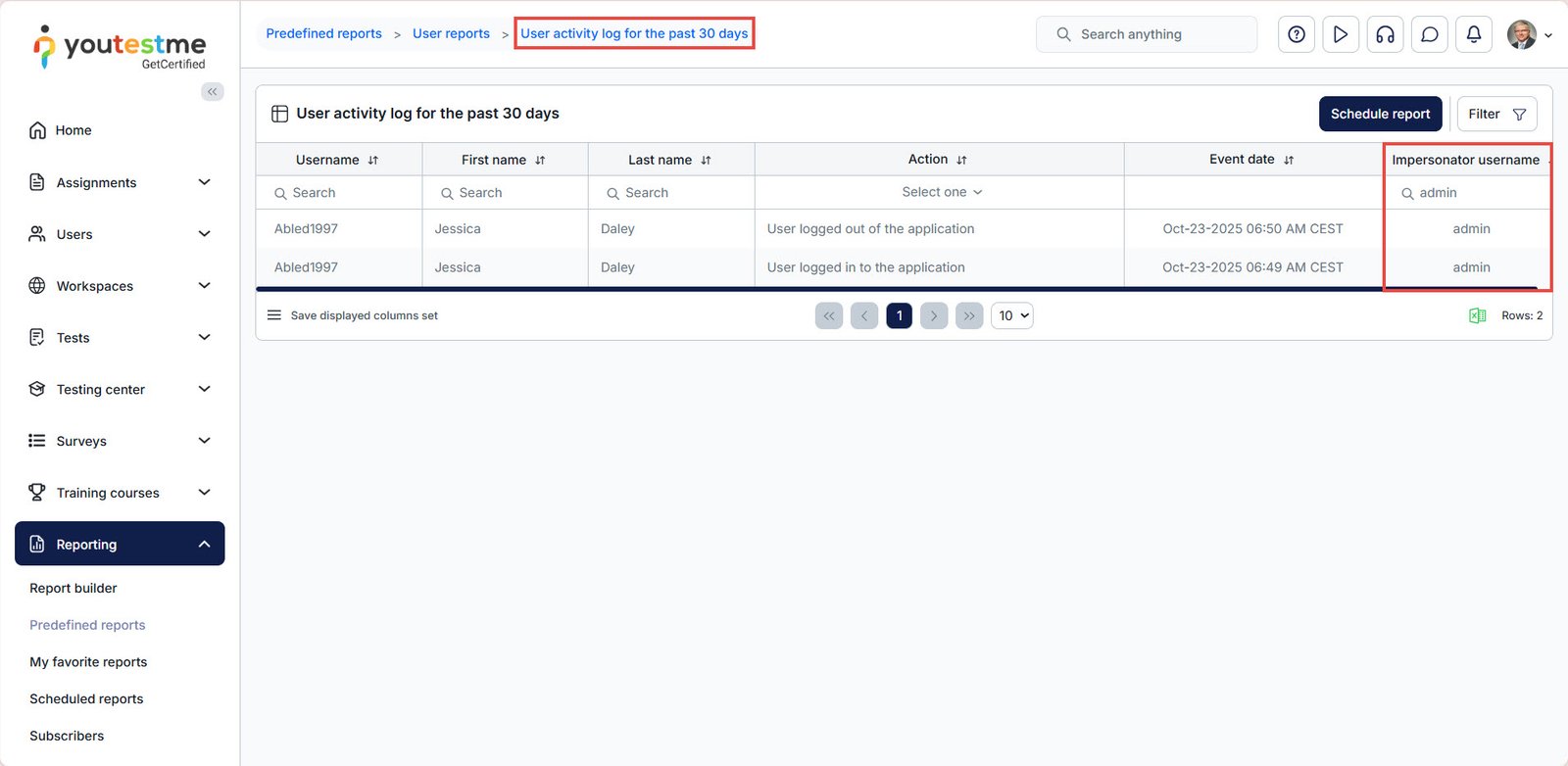Open Scheduled reports in the sidebar
This screenshot has height=766, width=1568.
(x=86, y=698)
